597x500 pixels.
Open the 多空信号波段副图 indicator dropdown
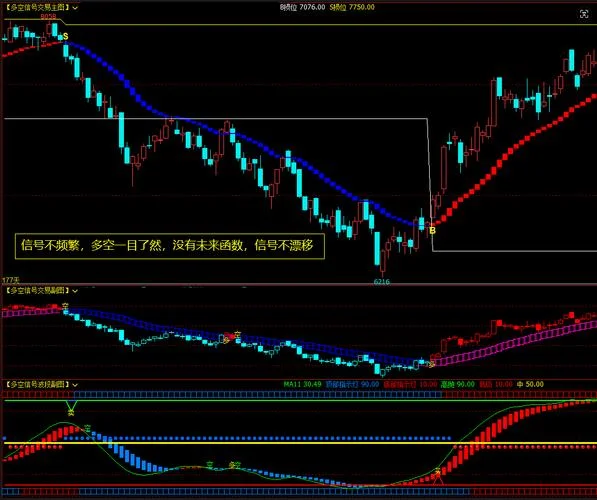point(75,385)
